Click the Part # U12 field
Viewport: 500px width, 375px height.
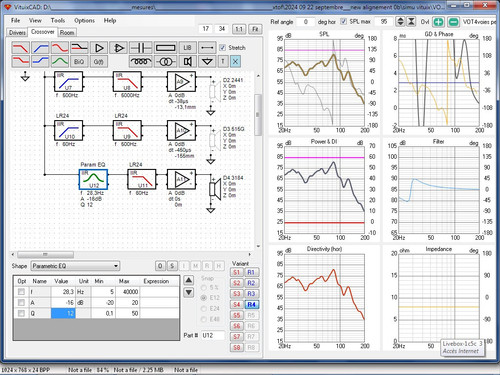(x=213, y=335)
